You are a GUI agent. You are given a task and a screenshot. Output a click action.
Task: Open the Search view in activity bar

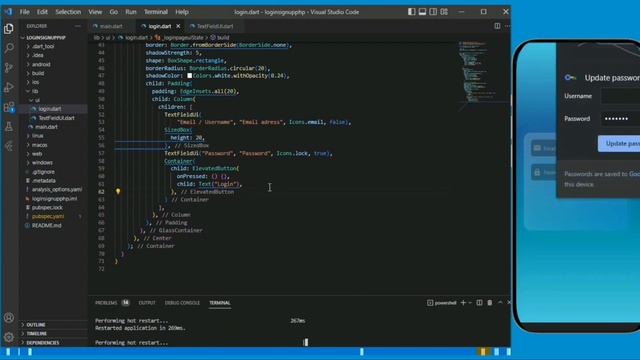tap(9, 48)
